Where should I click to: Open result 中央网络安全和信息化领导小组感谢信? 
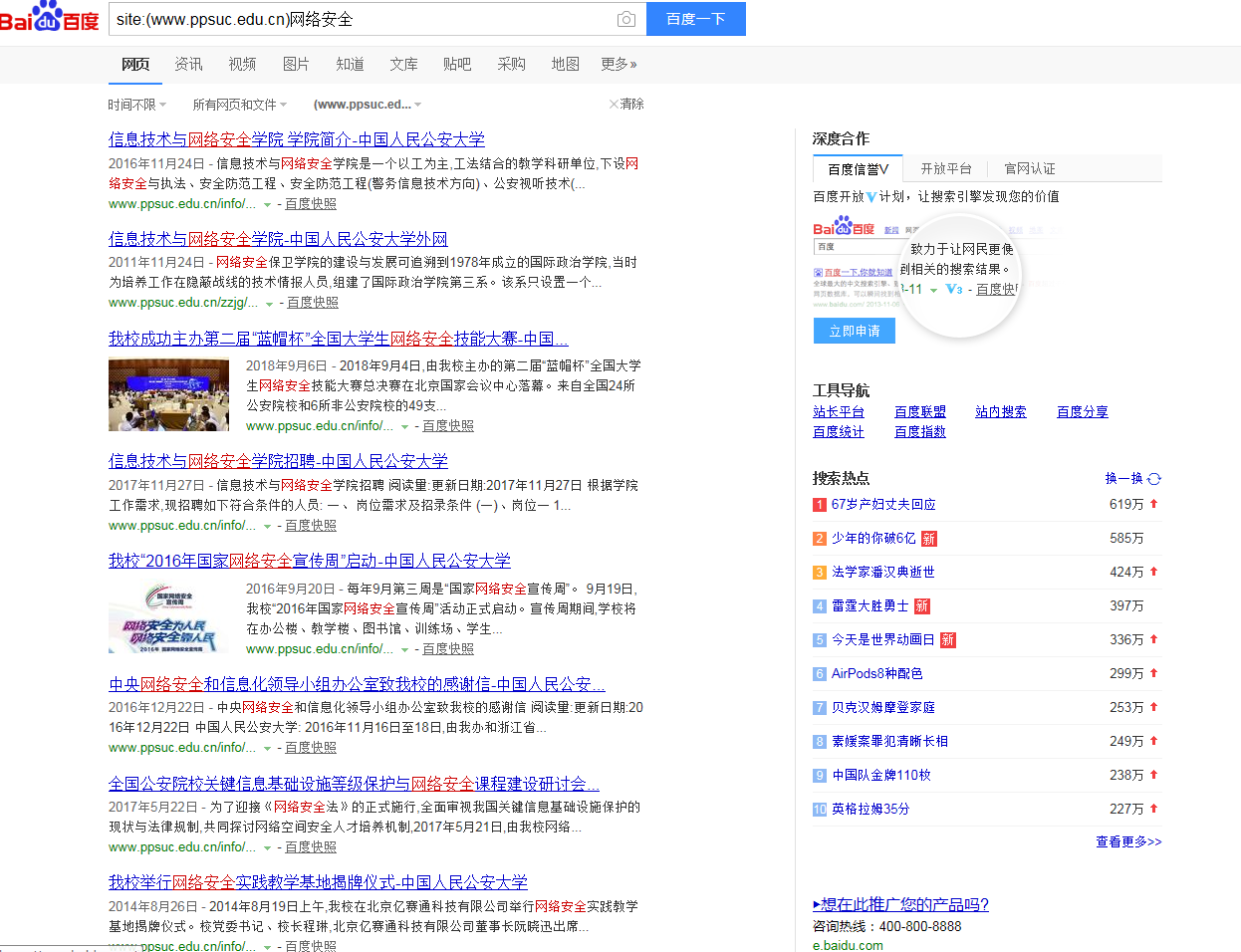357,684
